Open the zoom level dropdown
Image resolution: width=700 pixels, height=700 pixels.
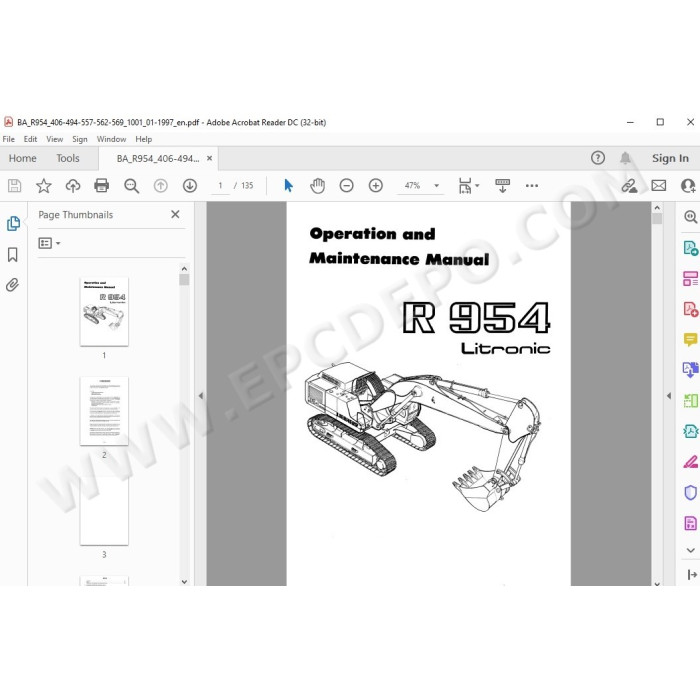pyautogui.click(x=437, y=186)
